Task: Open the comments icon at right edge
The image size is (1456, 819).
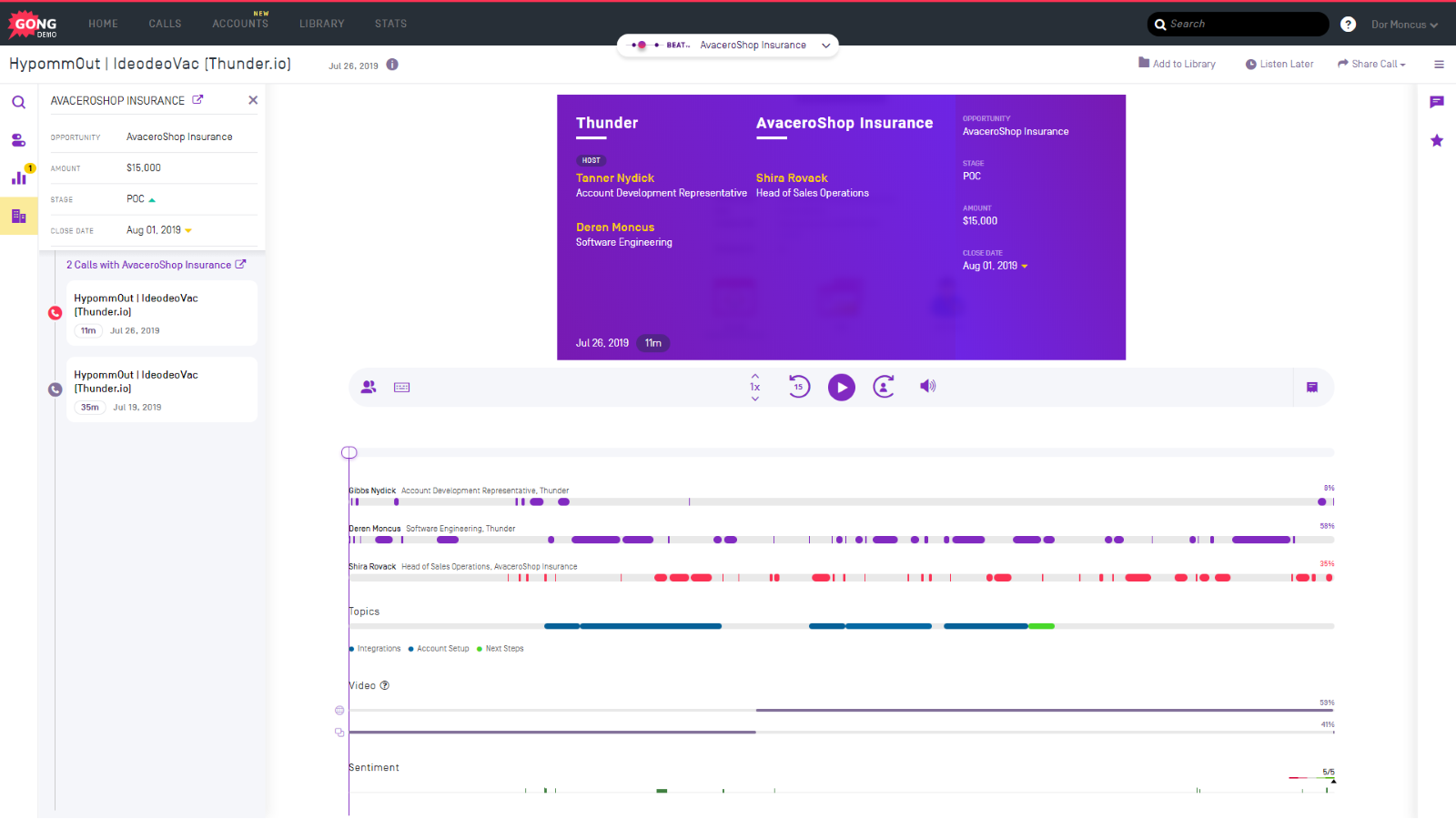Action: pyautogui.click(x=1437, y=102)
